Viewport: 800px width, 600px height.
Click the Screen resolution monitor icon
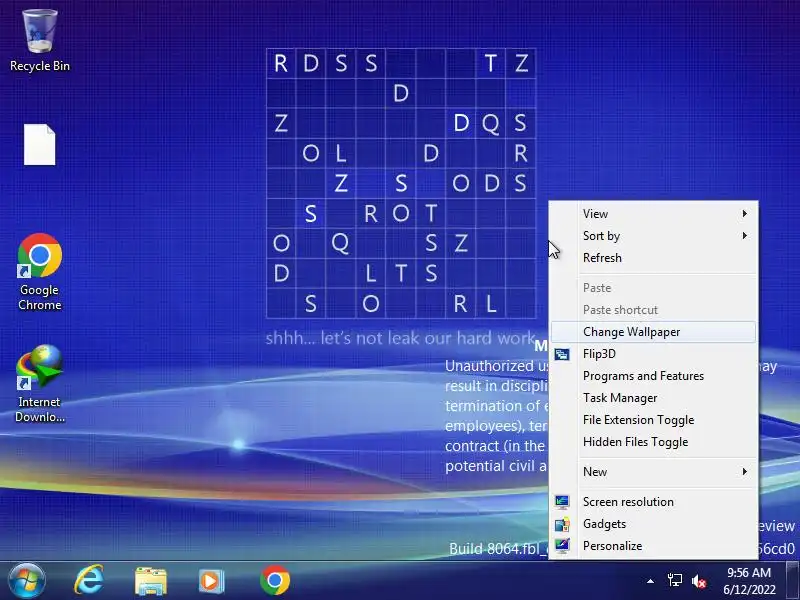(562, 502)
